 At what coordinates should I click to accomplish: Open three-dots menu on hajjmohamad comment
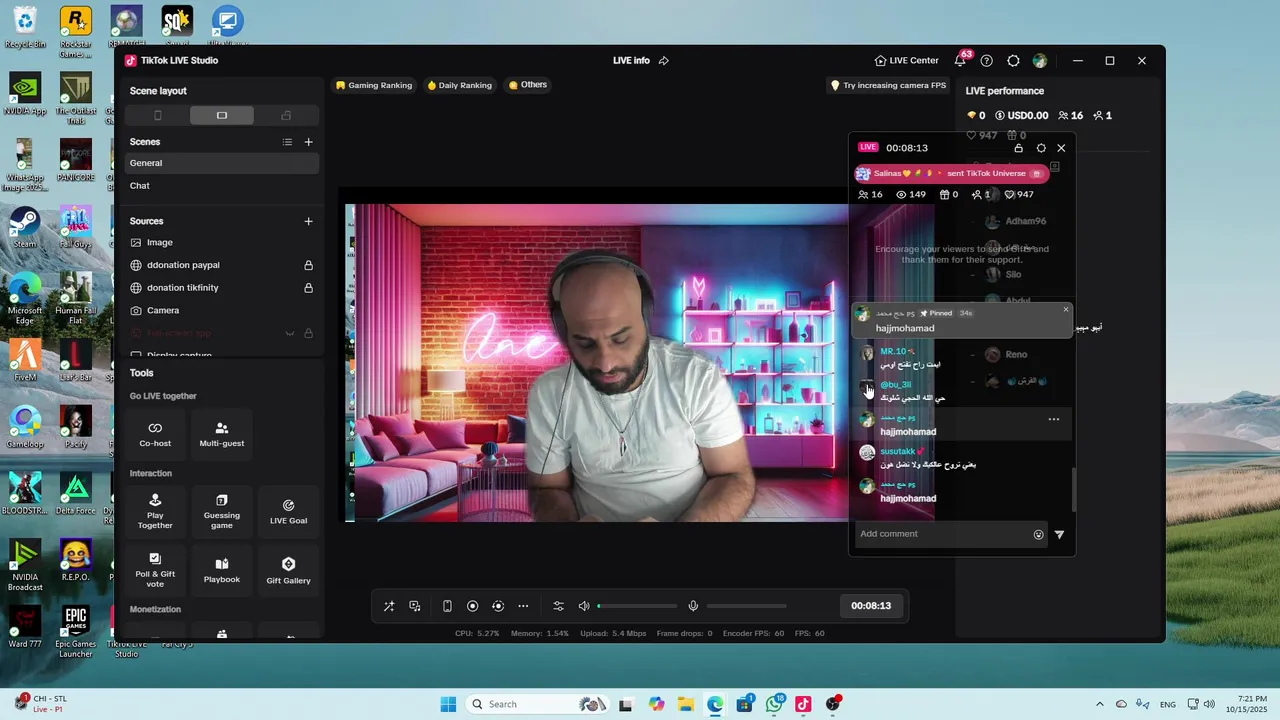(x=1053, y=420)
